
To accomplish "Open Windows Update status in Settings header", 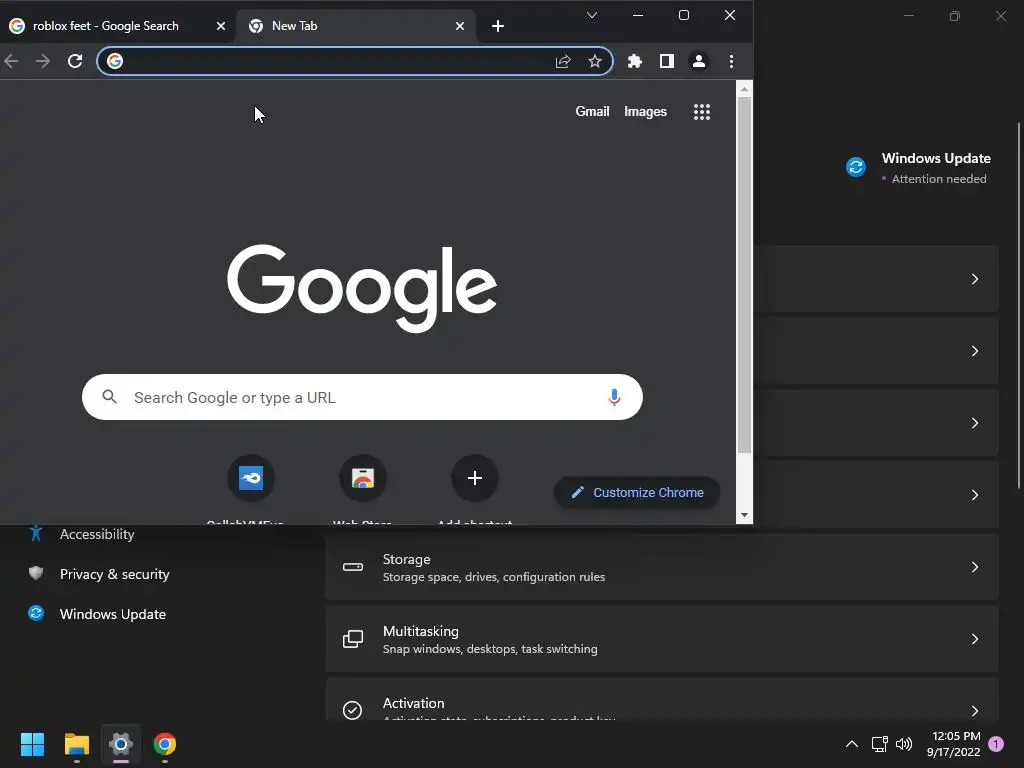I will [x=918, y=168].
